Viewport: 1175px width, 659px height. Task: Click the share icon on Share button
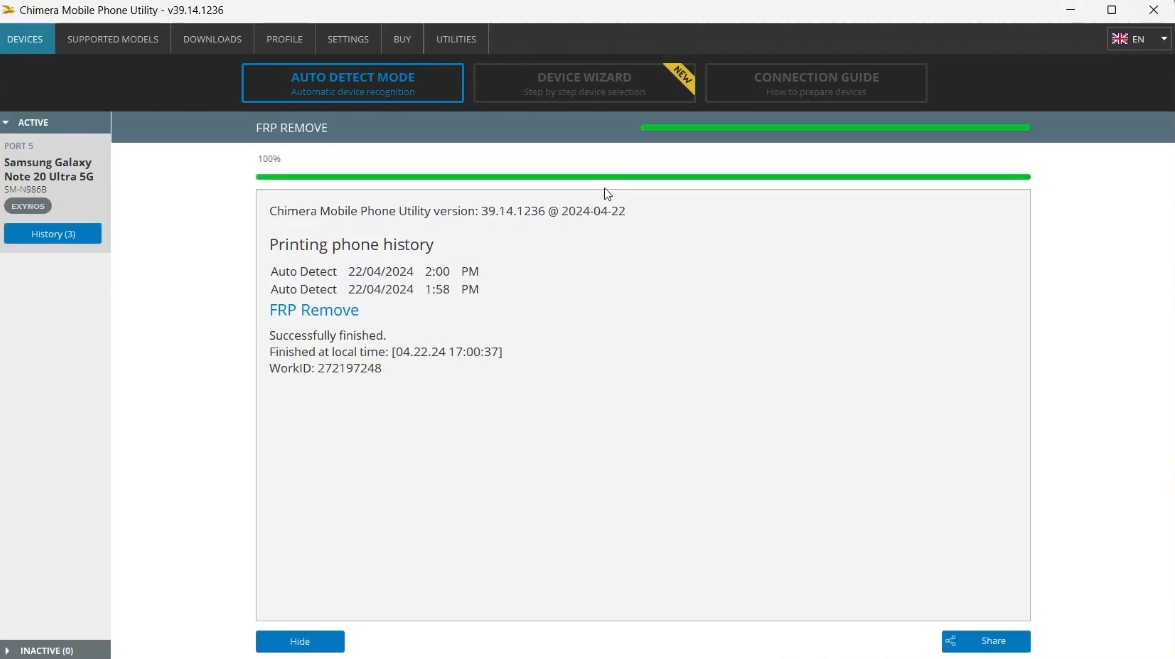(950, 641)
